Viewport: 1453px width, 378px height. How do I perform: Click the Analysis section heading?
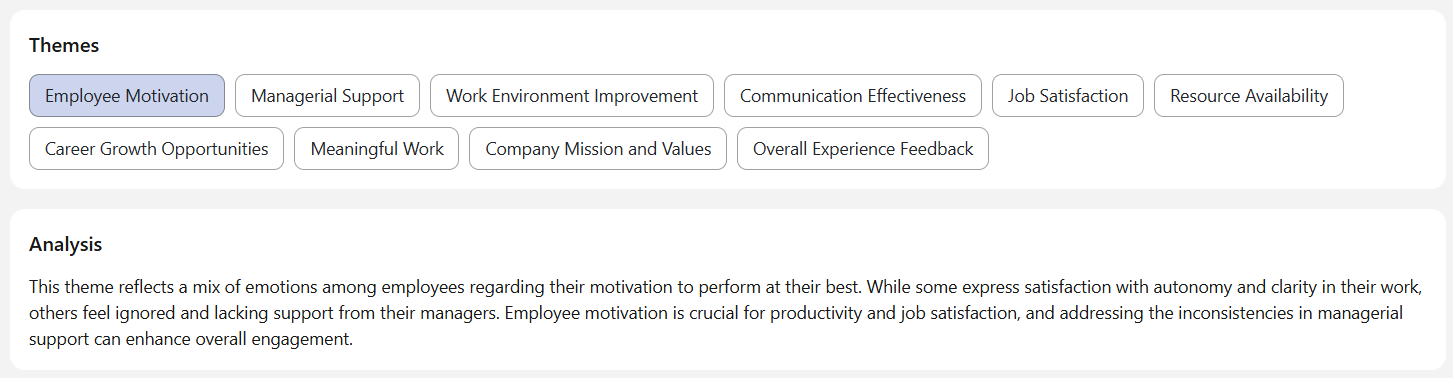click(x=66, y=244)
